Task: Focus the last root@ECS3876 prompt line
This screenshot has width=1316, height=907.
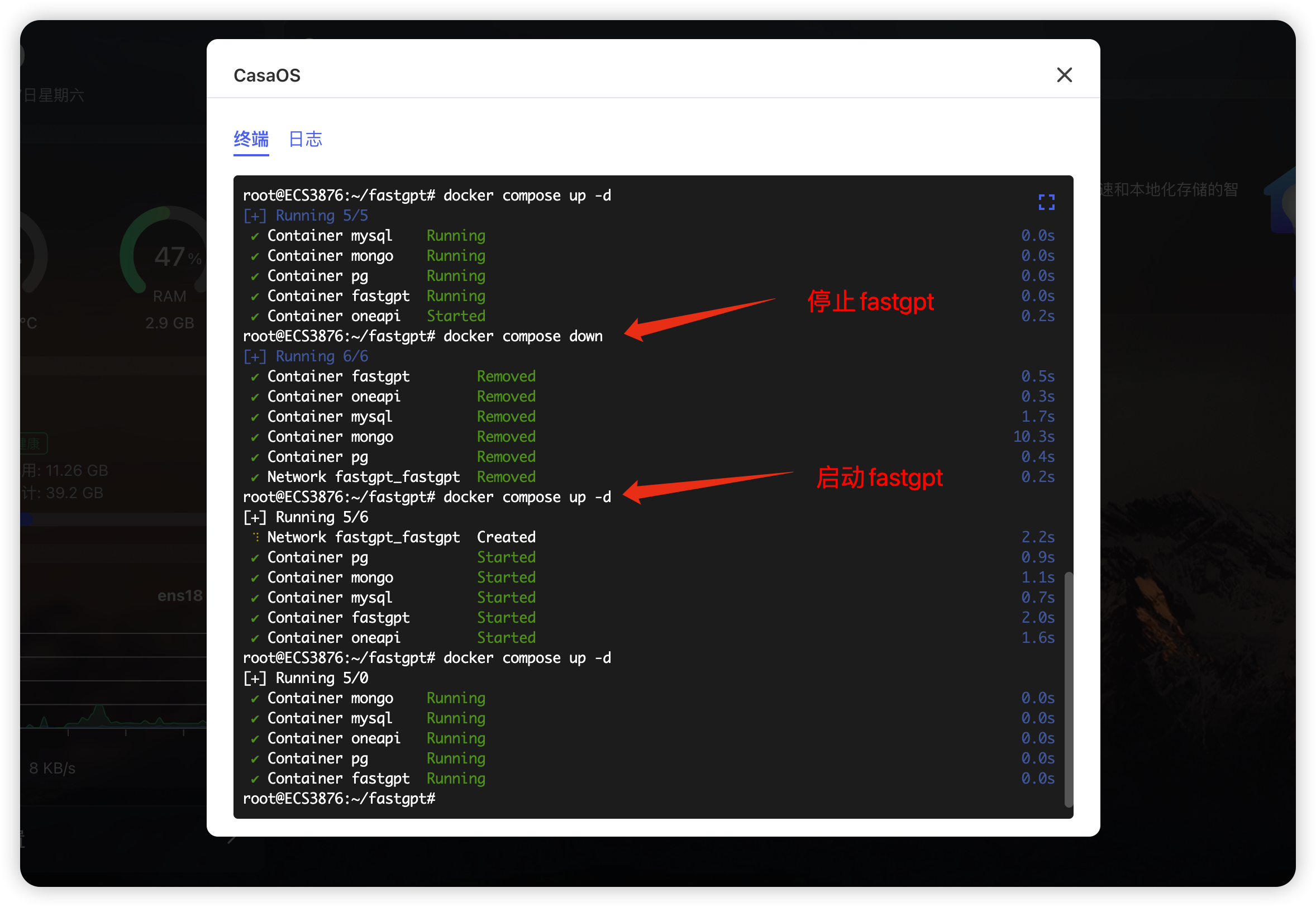Action: (x=338, y=799)
